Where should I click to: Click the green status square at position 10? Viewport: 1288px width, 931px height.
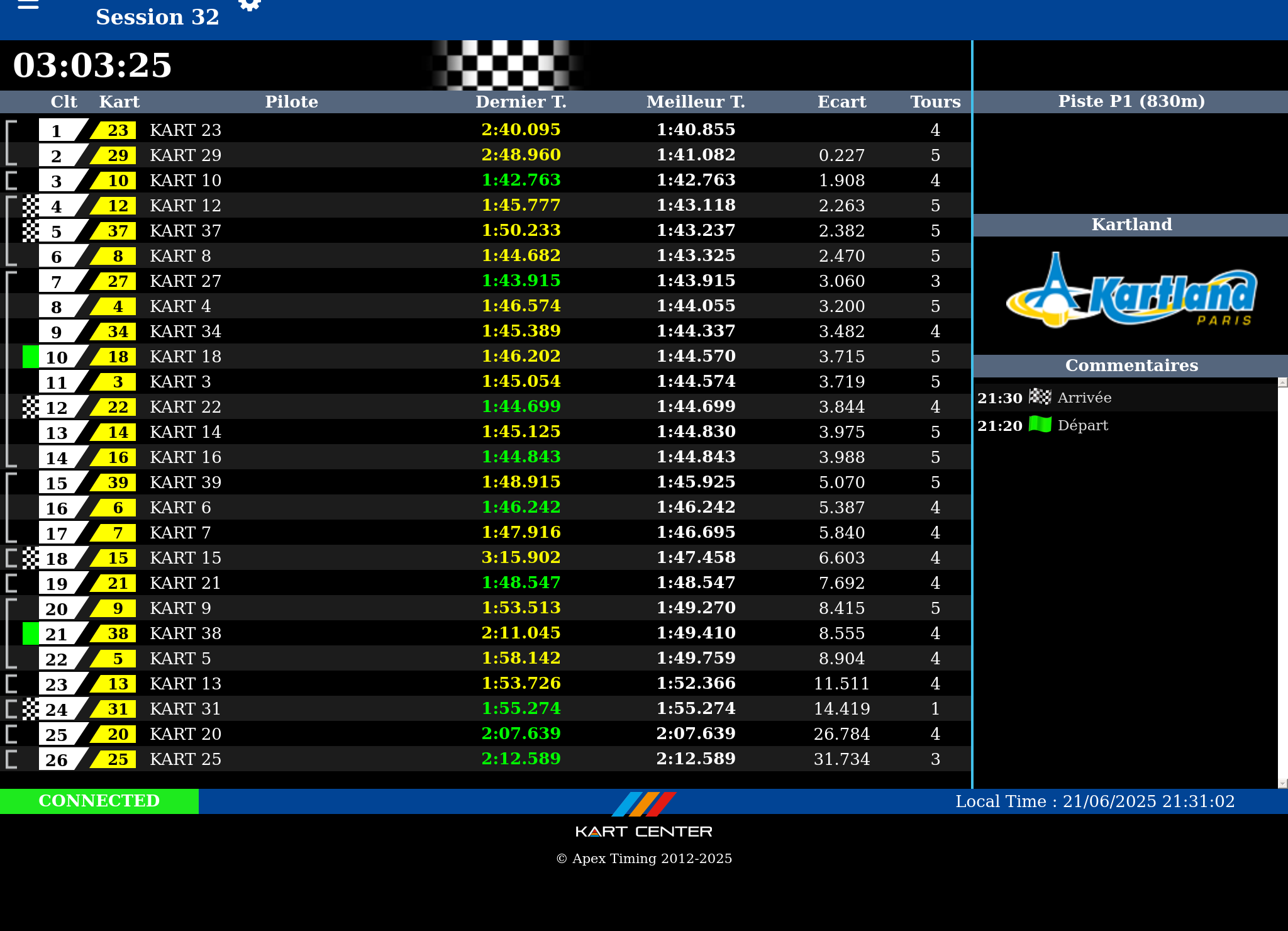(x=30, y=357)
